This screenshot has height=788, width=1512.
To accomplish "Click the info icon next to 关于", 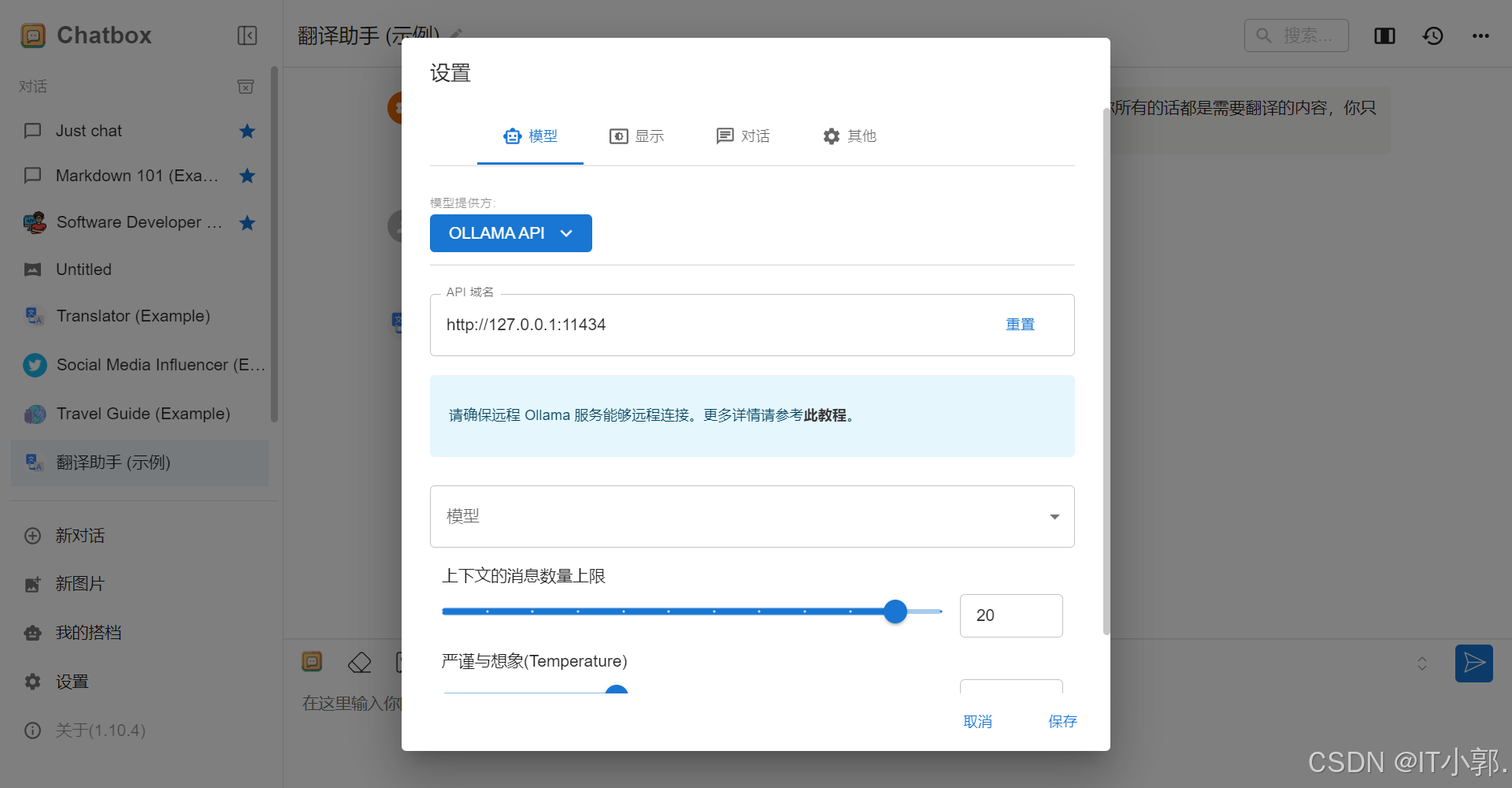I will 33,730.
